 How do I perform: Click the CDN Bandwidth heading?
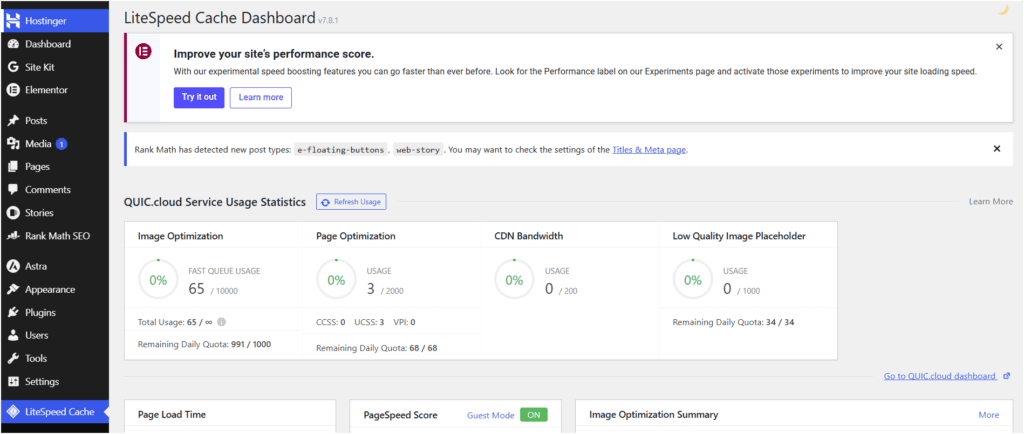[529, 236]
